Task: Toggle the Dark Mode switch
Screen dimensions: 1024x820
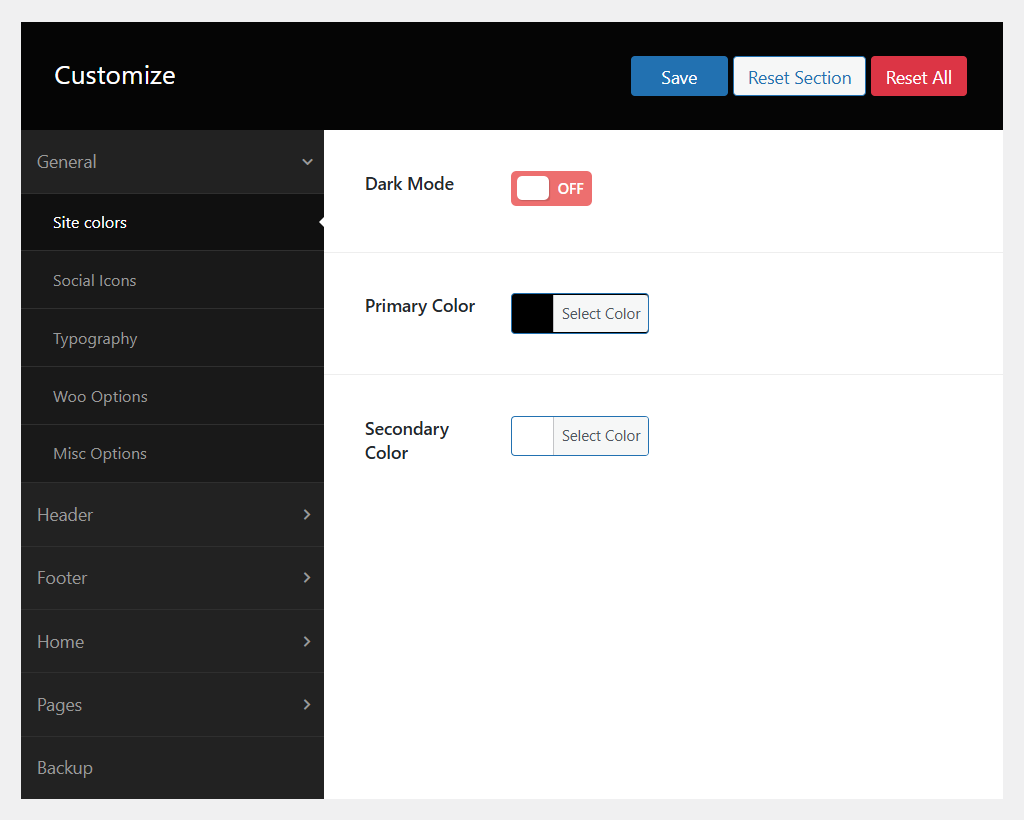Action: (x=551, y=188)
